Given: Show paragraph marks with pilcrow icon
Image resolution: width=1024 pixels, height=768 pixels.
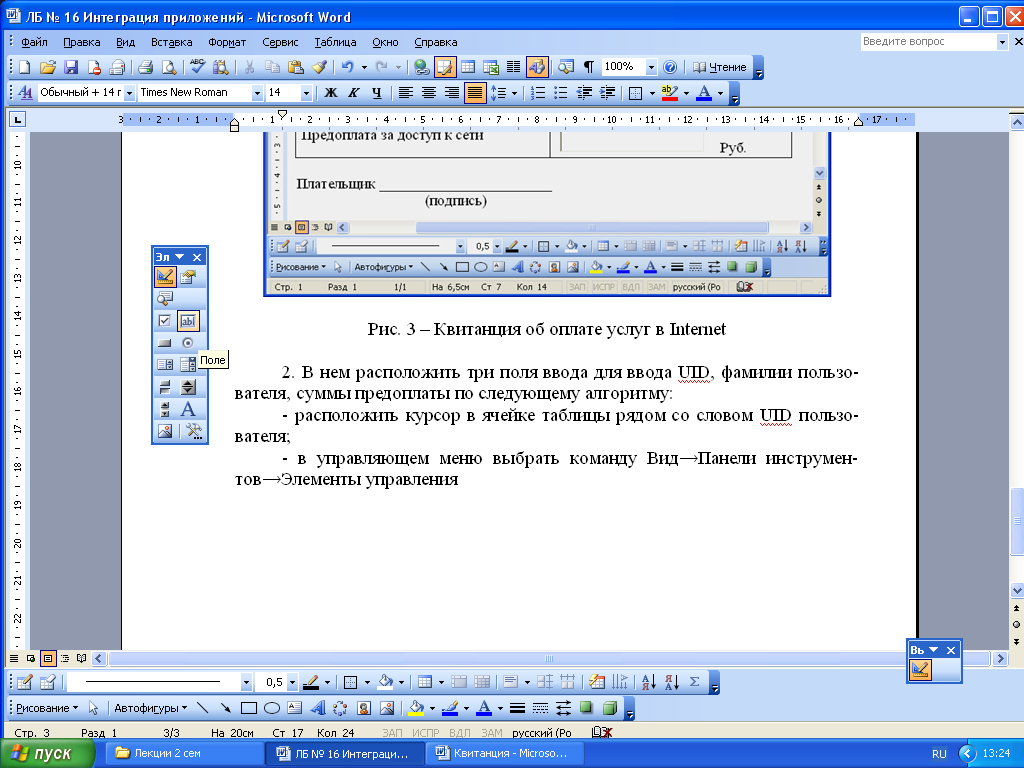Looking at the screenshot, I should [x=589, y=67].
